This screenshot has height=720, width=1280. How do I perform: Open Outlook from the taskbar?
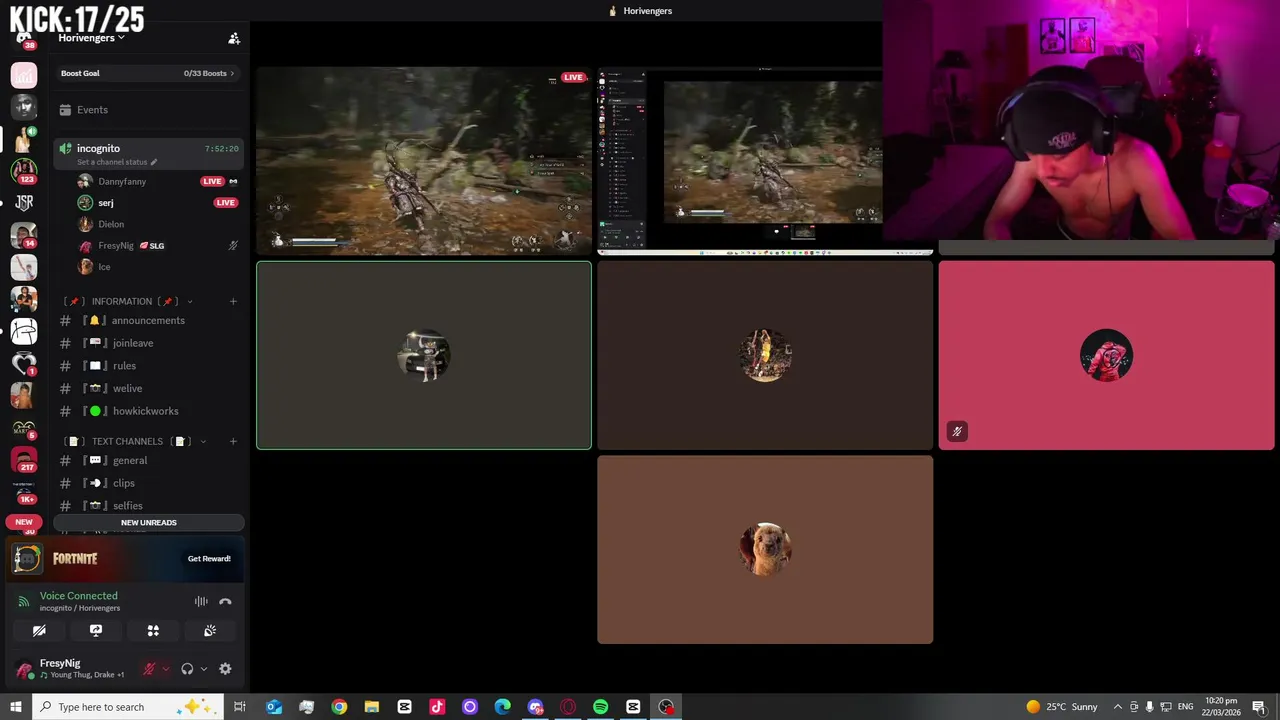pyautogui.click(x=274, y=707)
